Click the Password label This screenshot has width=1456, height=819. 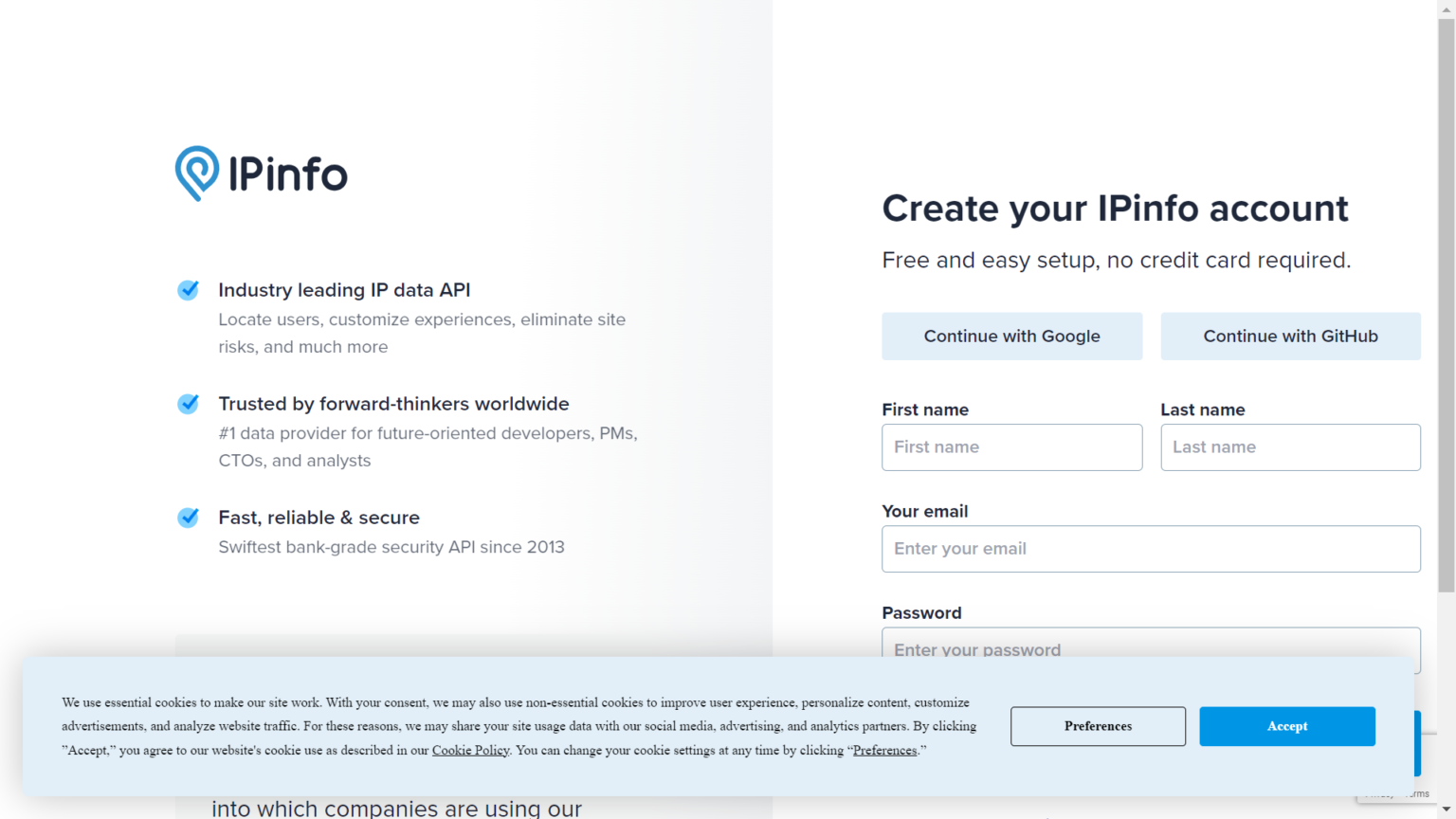coord(921,613)
